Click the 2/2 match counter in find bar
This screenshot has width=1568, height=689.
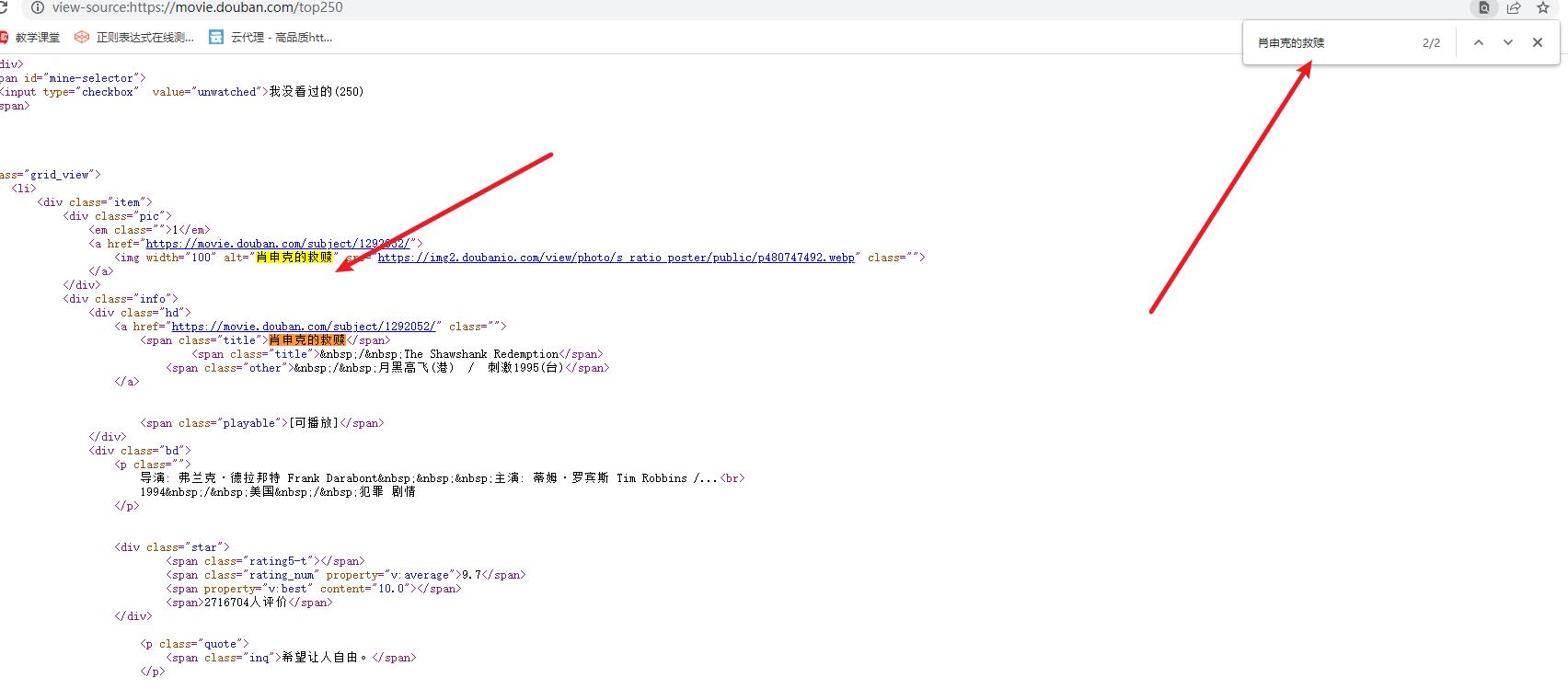[1431, 43]
